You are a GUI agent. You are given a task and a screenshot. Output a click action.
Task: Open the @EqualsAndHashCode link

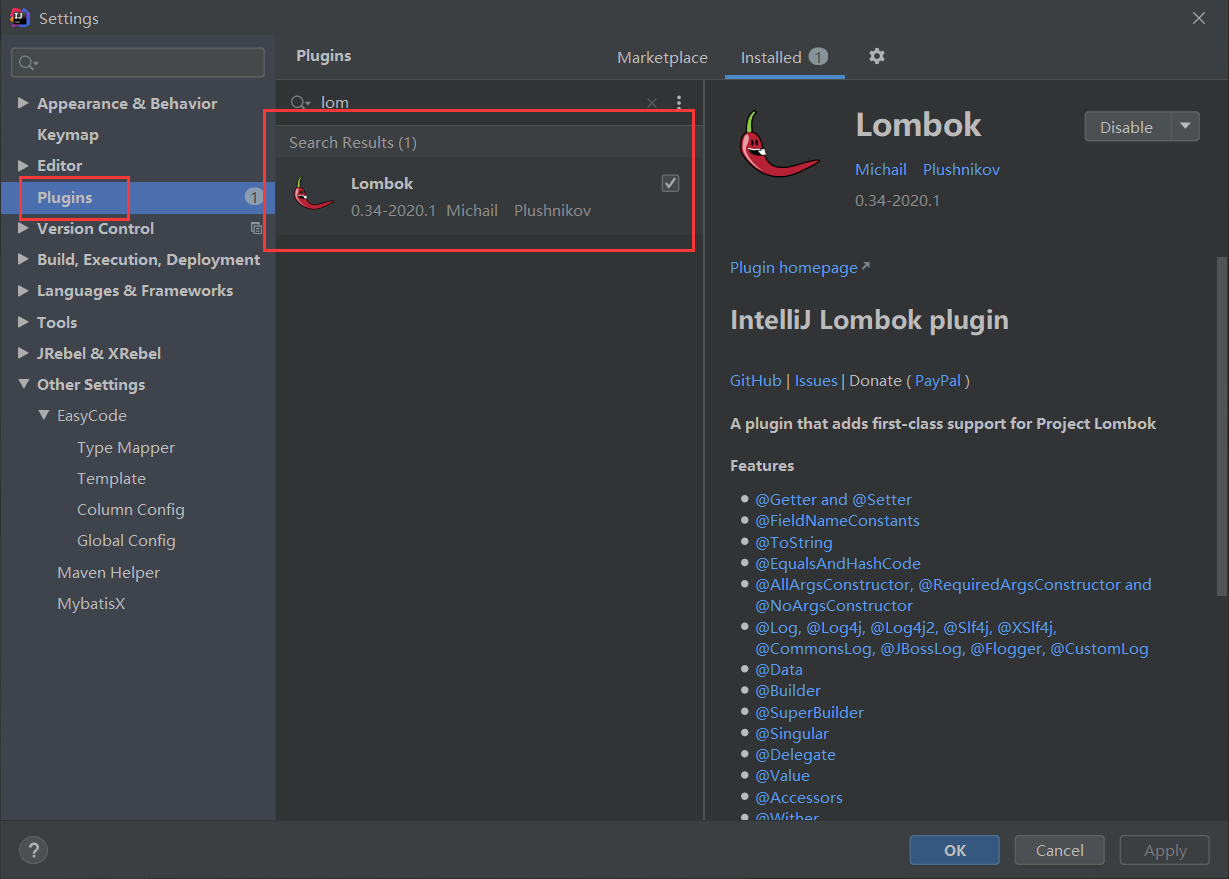click(838, 563)
